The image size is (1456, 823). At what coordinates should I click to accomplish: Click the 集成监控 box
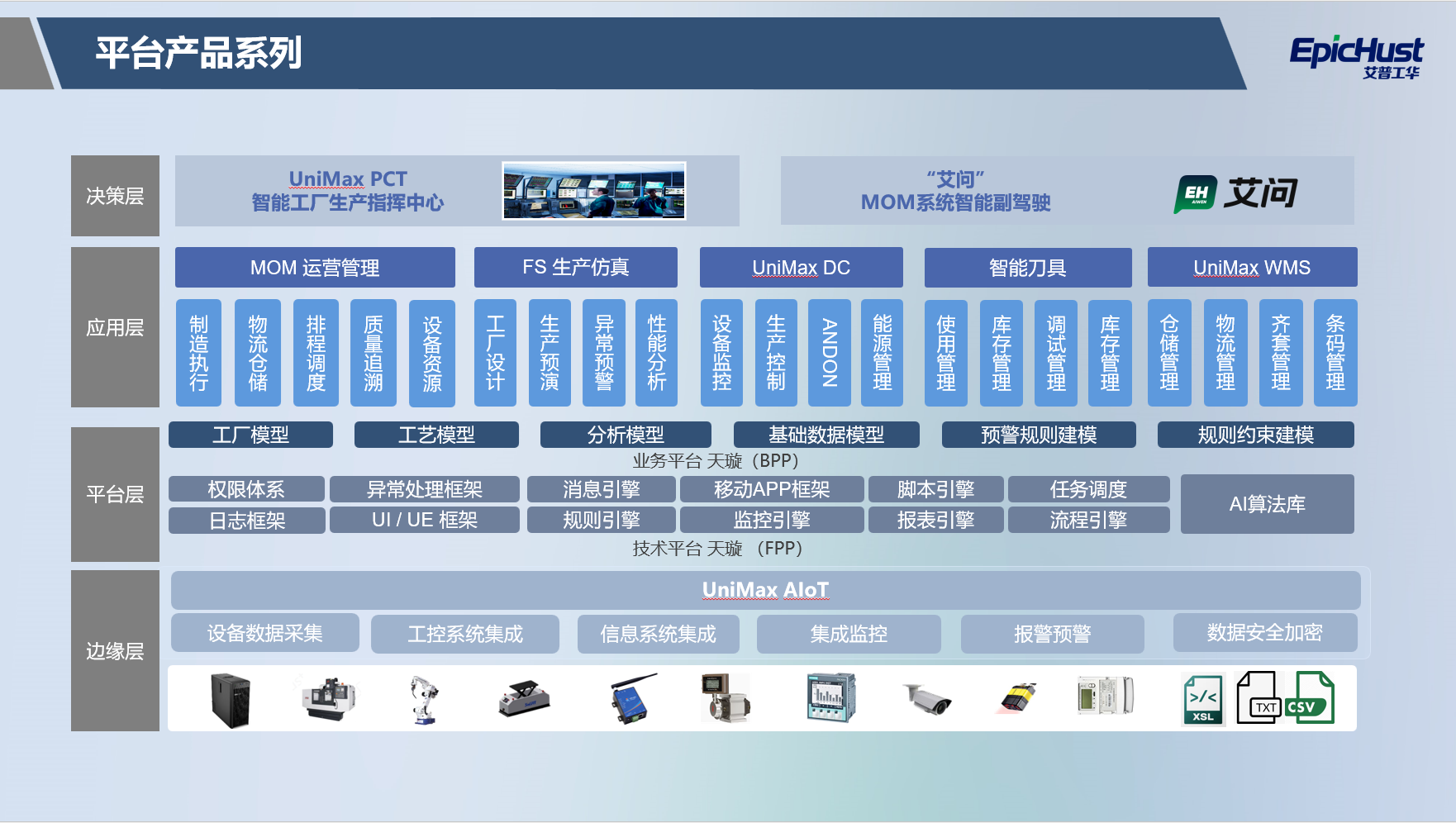tap(849, 634)
